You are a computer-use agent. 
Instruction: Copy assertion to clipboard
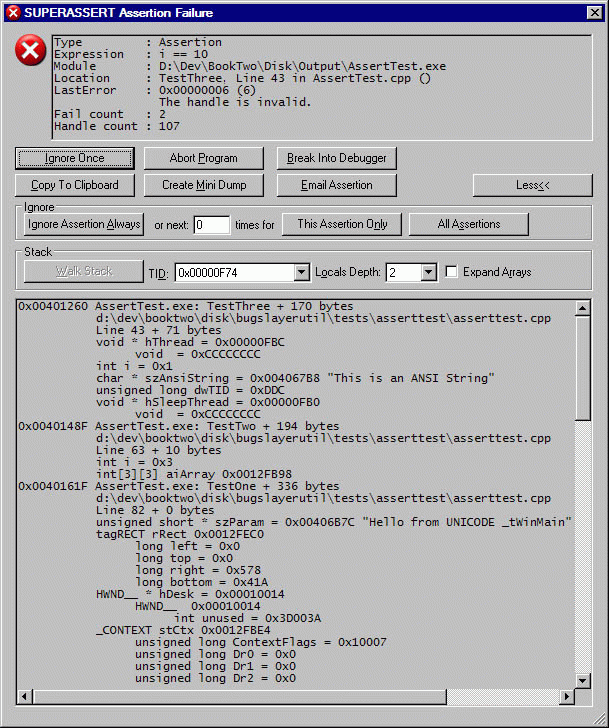pyautogui.click(x=75, y=185)
